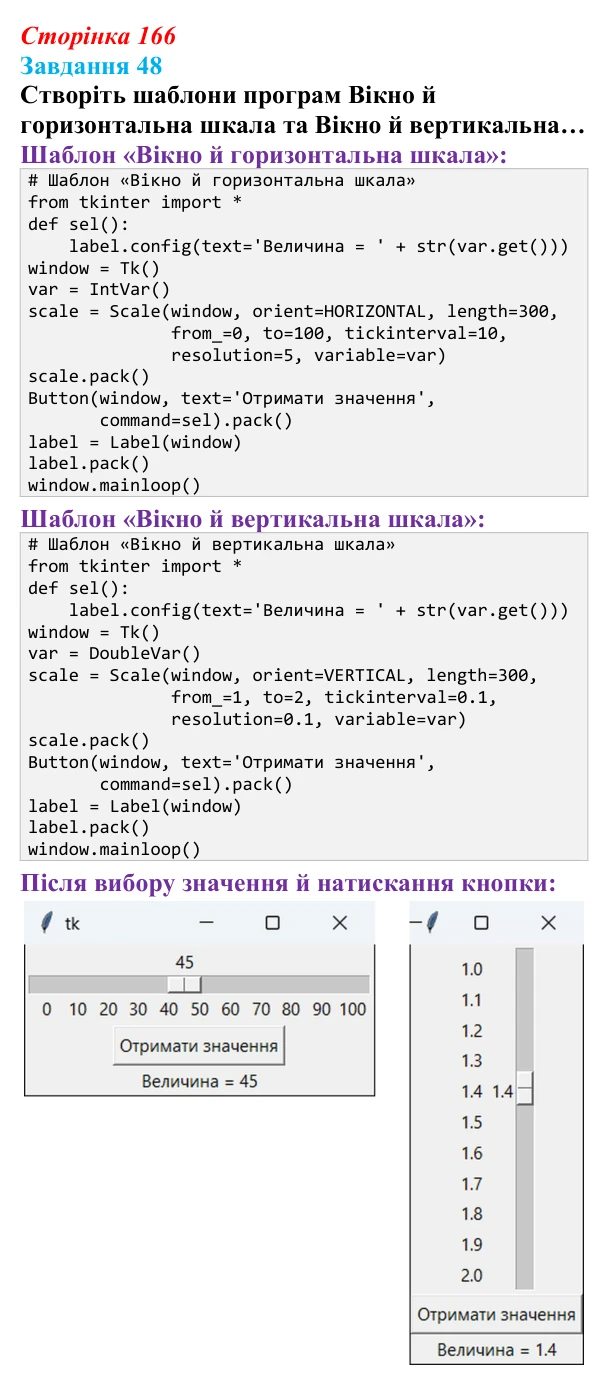This screenshot has width=608, height=1385.
Task: Click the 'Отримати значення' button in vertical window
Action: pos(496,1314)
